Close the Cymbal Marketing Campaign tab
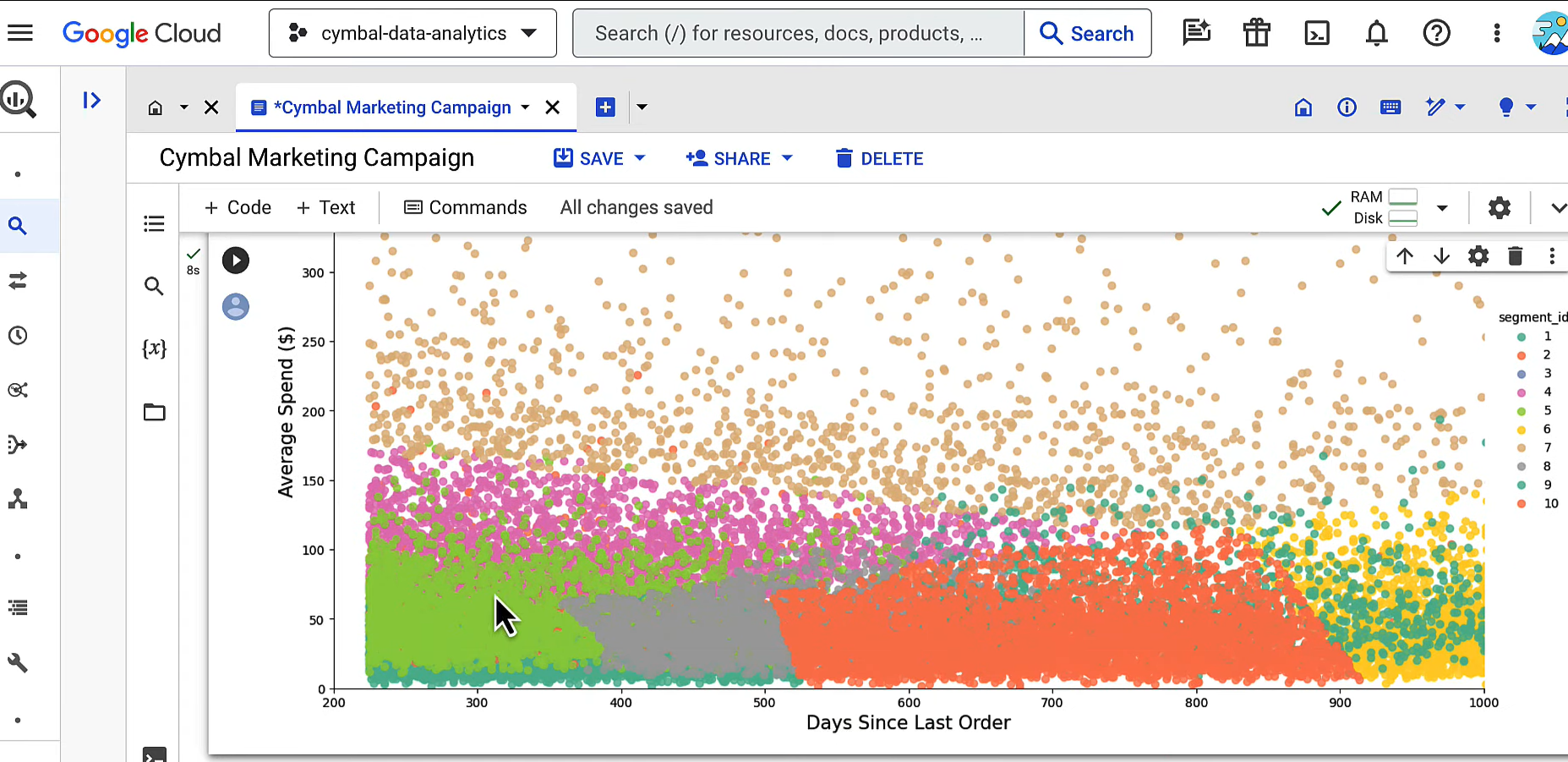Screen dimensions: 1568x762 click(x=553, y=107)
